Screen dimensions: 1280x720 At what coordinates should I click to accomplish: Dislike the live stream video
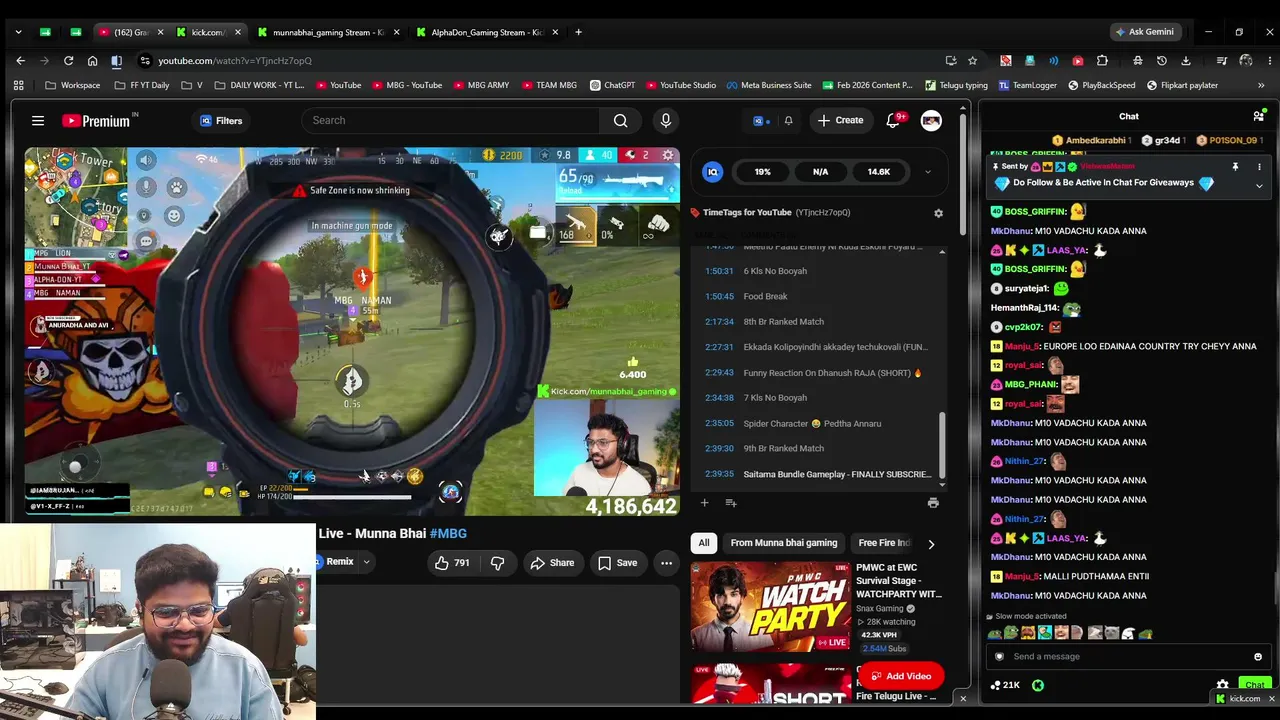(497, 563)
